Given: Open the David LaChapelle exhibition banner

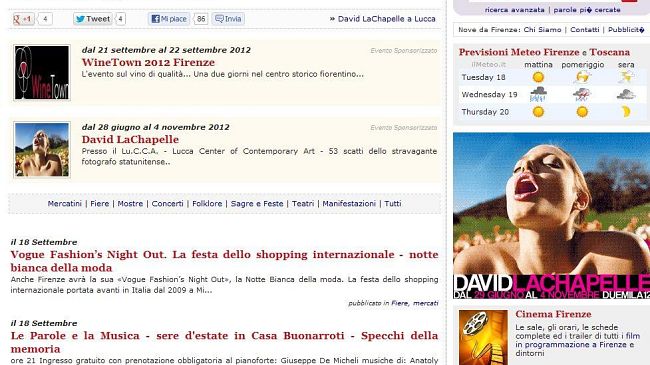Looking at the screenshot, I should click(551, 216).
